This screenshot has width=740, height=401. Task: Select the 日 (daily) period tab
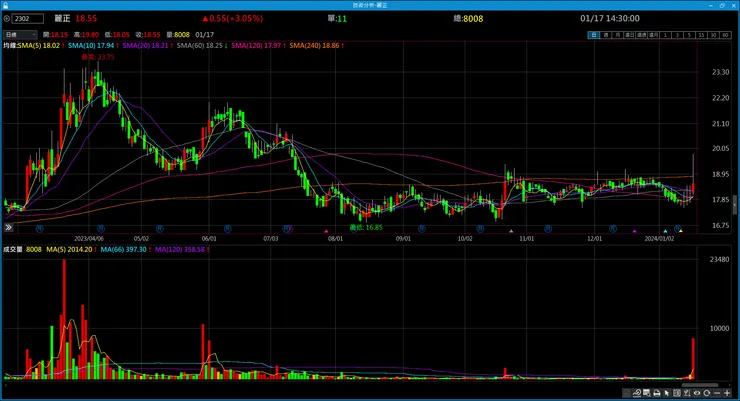pyautogui.click(x=593, y=35)
